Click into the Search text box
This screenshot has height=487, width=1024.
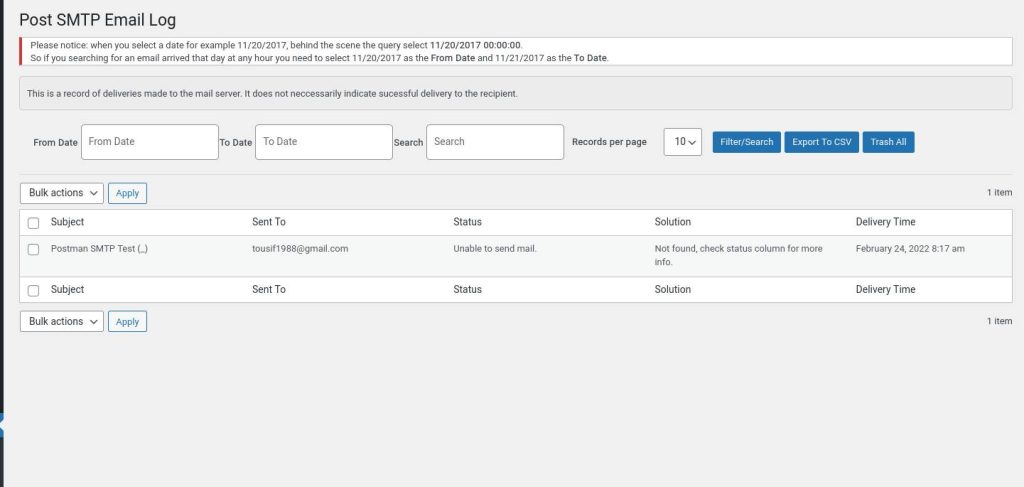point(495,142)
